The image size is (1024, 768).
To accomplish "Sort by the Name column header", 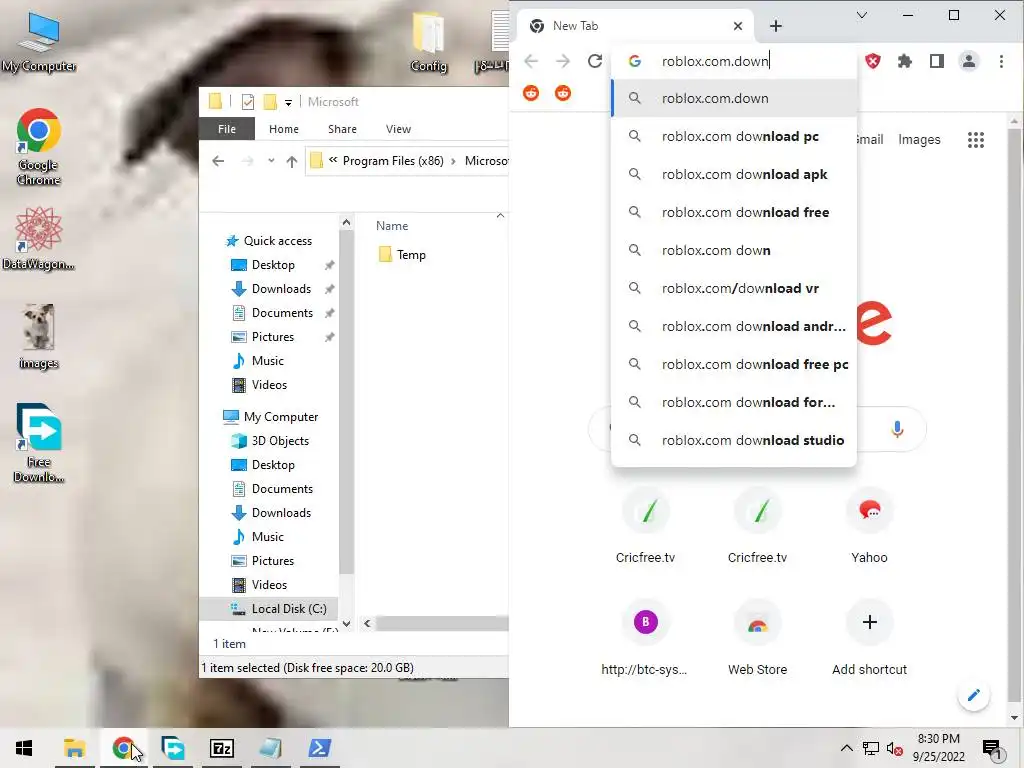I will [392, 226].
